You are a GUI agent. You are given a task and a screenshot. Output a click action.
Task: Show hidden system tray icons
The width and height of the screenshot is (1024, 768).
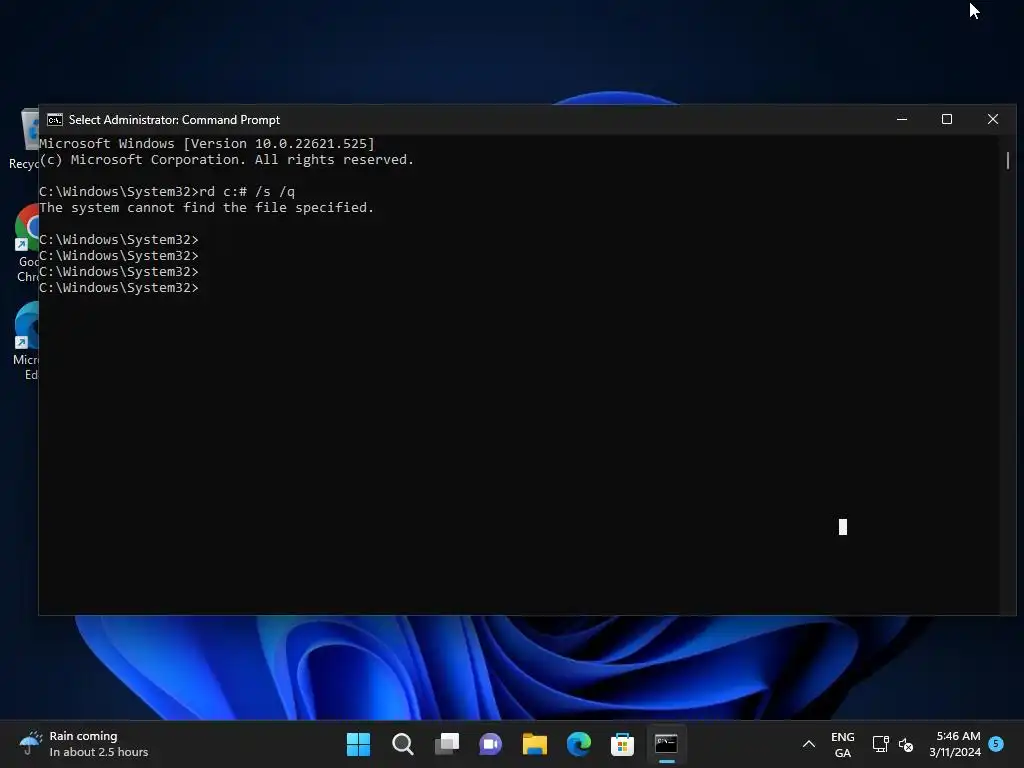coord(808,744)
